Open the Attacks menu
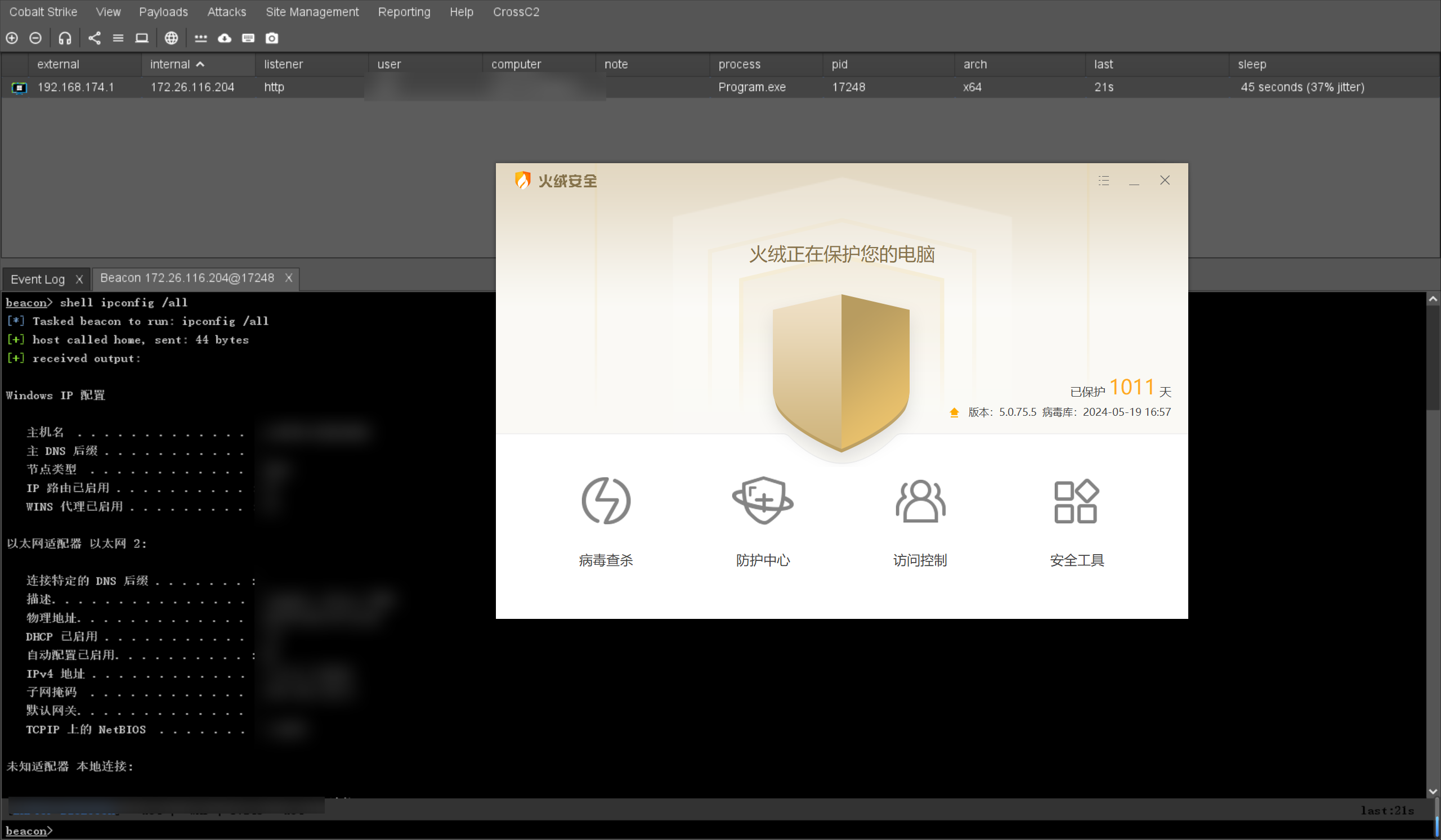The image size is (1441, 840). (x=226, y=12)
